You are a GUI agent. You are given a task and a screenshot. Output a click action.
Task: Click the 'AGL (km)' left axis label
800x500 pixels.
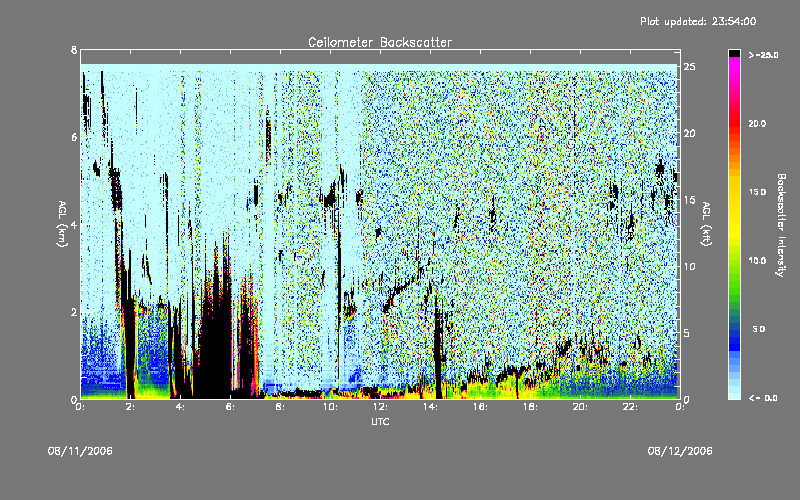pos(62,224)
